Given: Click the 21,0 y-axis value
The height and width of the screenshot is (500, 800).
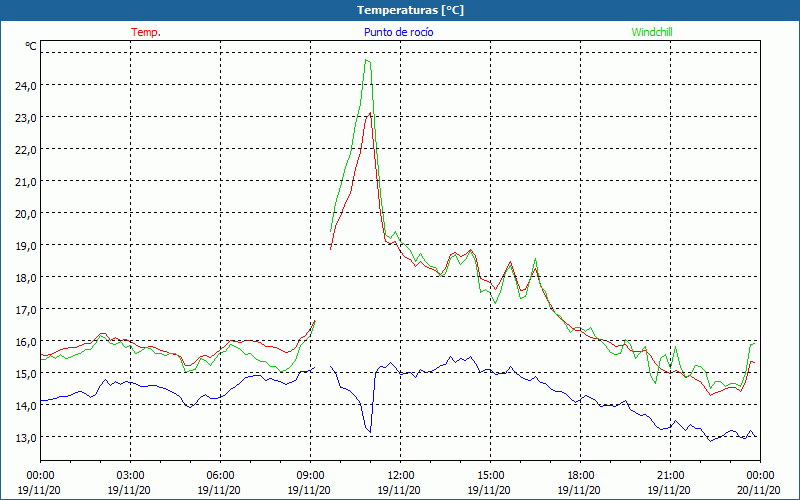Looking at the screenshot, I should coord(26,182).
